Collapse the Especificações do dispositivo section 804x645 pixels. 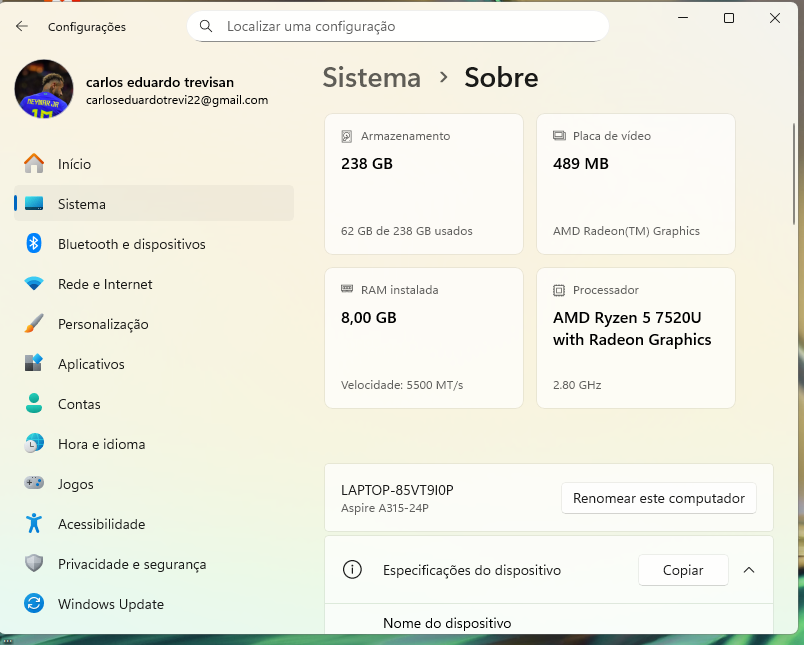click(x=749, y=570)
